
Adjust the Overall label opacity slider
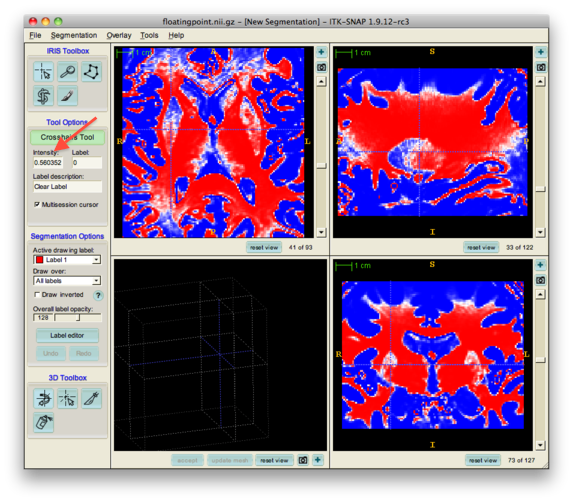[x=78, y=317]
